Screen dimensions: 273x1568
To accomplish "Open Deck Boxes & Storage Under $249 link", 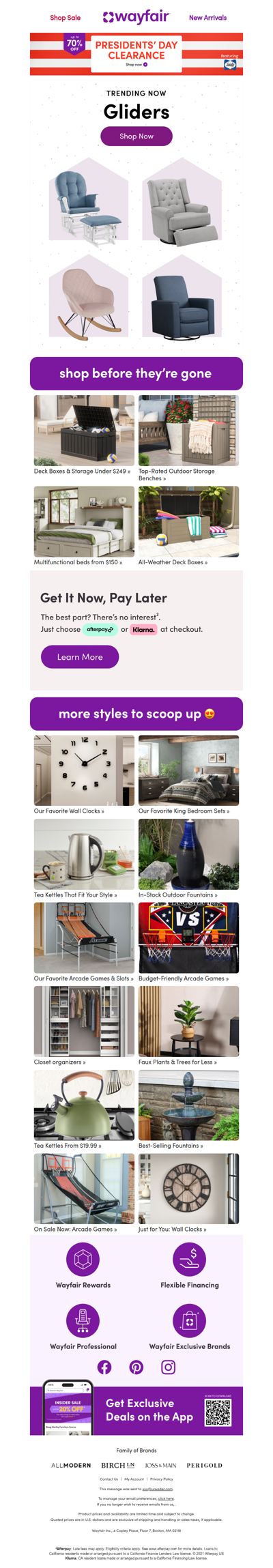I will (x=82, y=471).
